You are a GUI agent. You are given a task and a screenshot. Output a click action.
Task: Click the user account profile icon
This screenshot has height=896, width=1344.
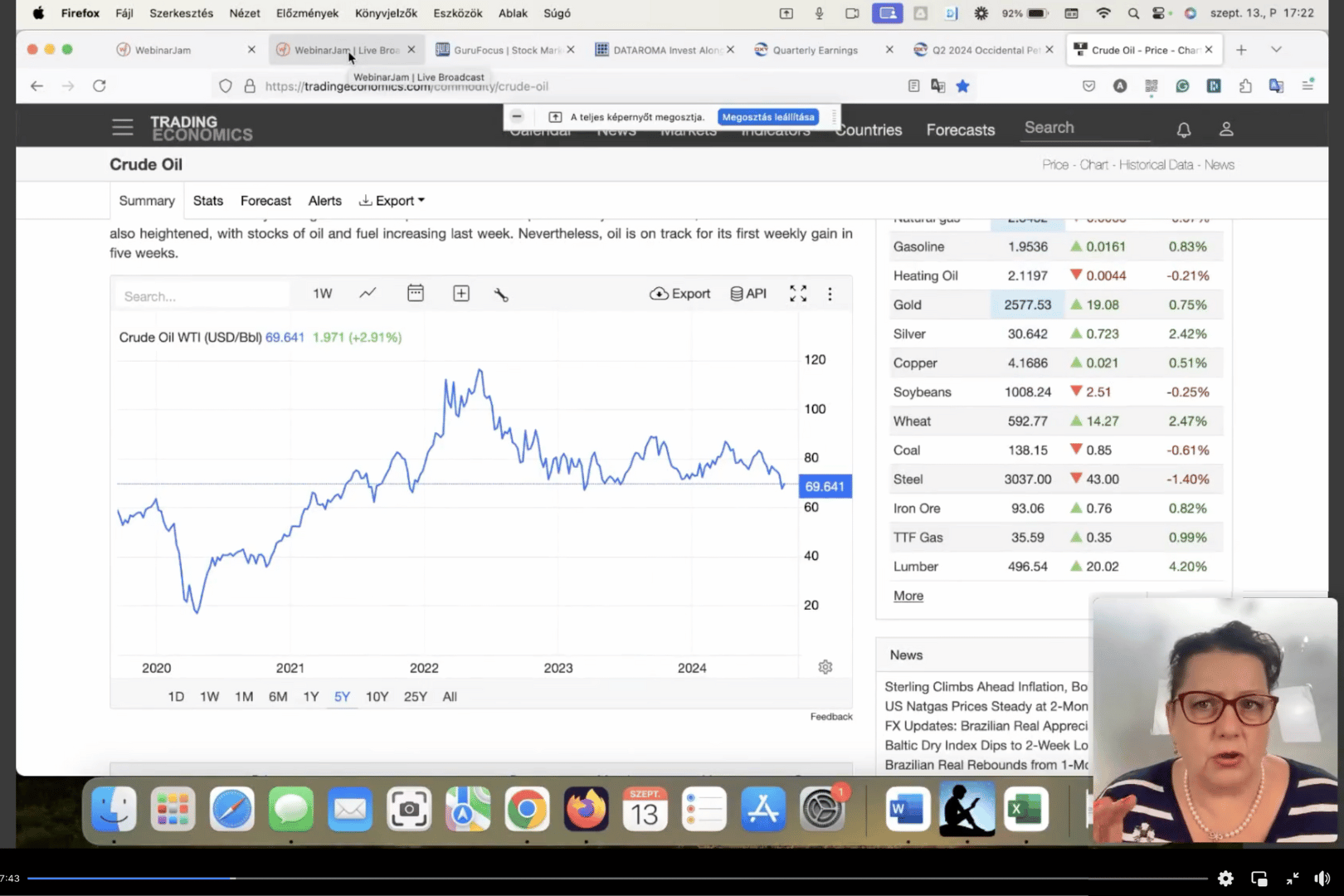1225,129
